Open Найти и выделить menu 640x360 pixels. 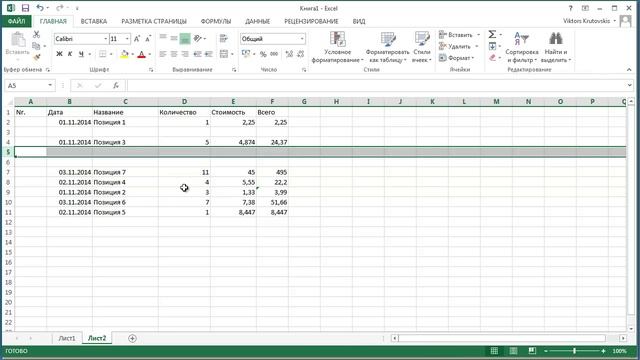[556, 47]
